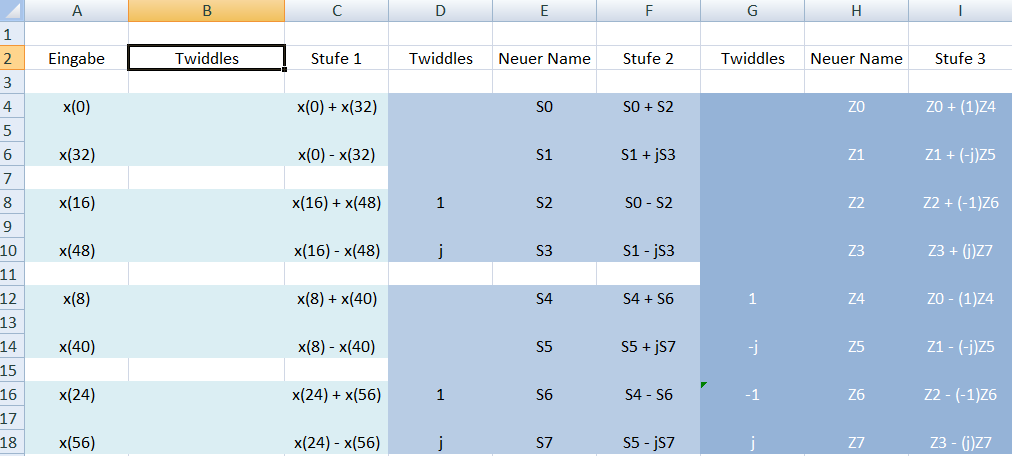Screen dimensions: 1012x456
Task: Click the cell containing x(0)
Action: pos(77,107)
